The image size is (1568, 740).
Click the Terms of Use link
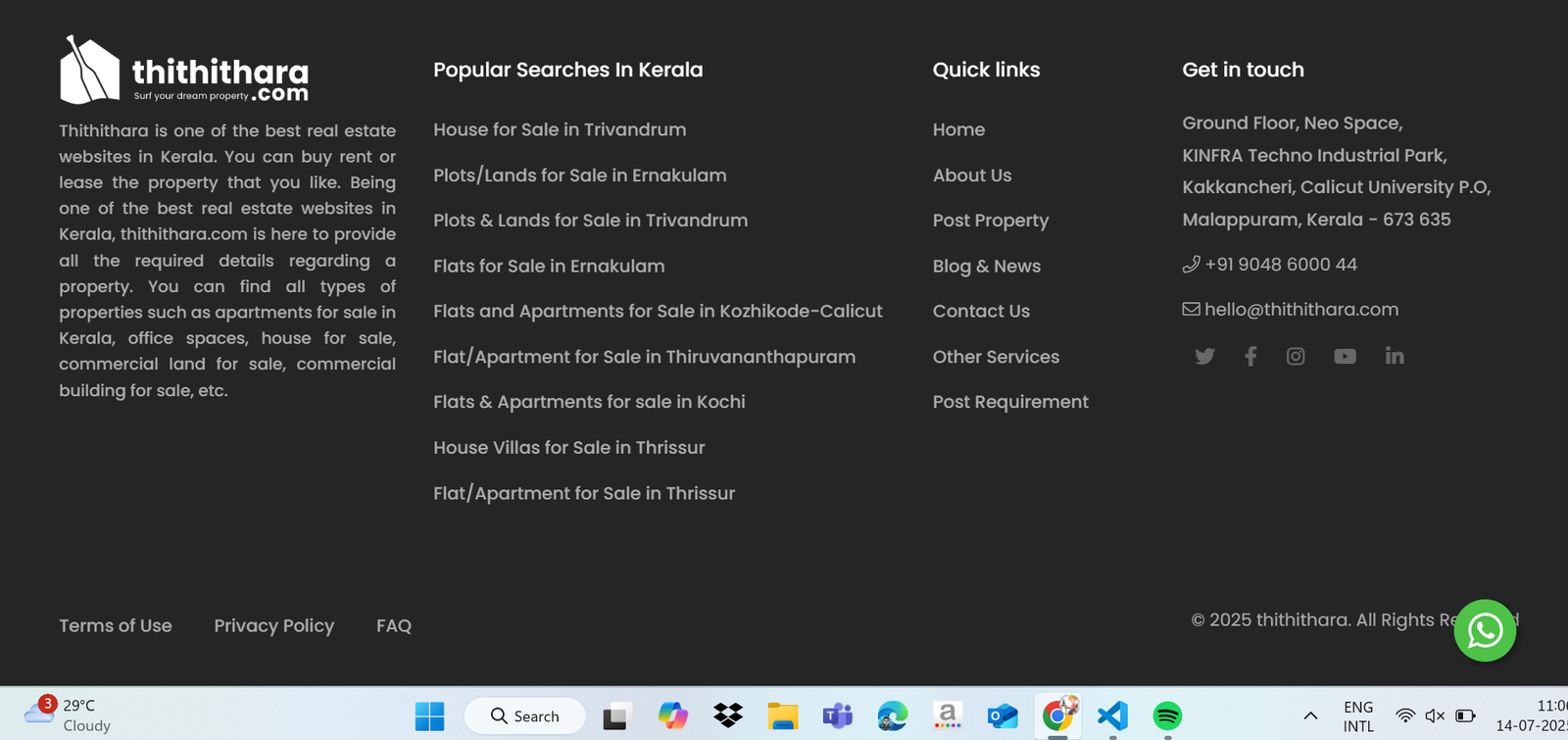(x=116, y=625)
